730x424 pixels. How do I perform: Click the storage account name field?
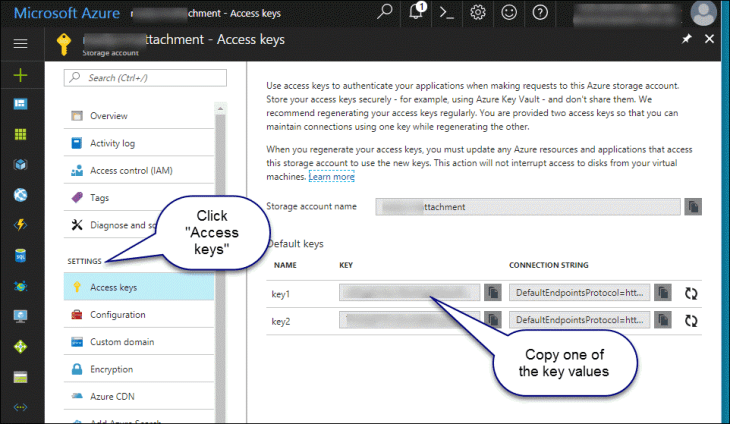click(x=528, y=207)
